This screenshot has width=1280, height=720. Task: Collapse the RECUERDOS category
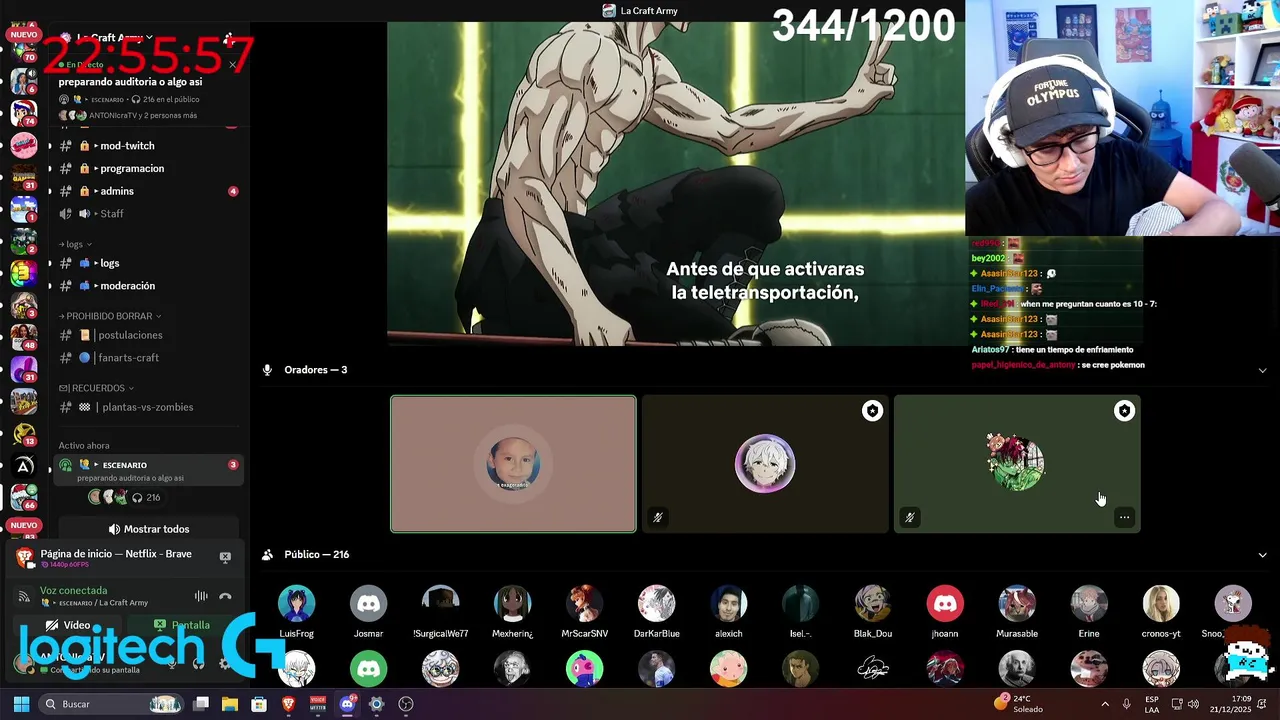tap(96, 388)
